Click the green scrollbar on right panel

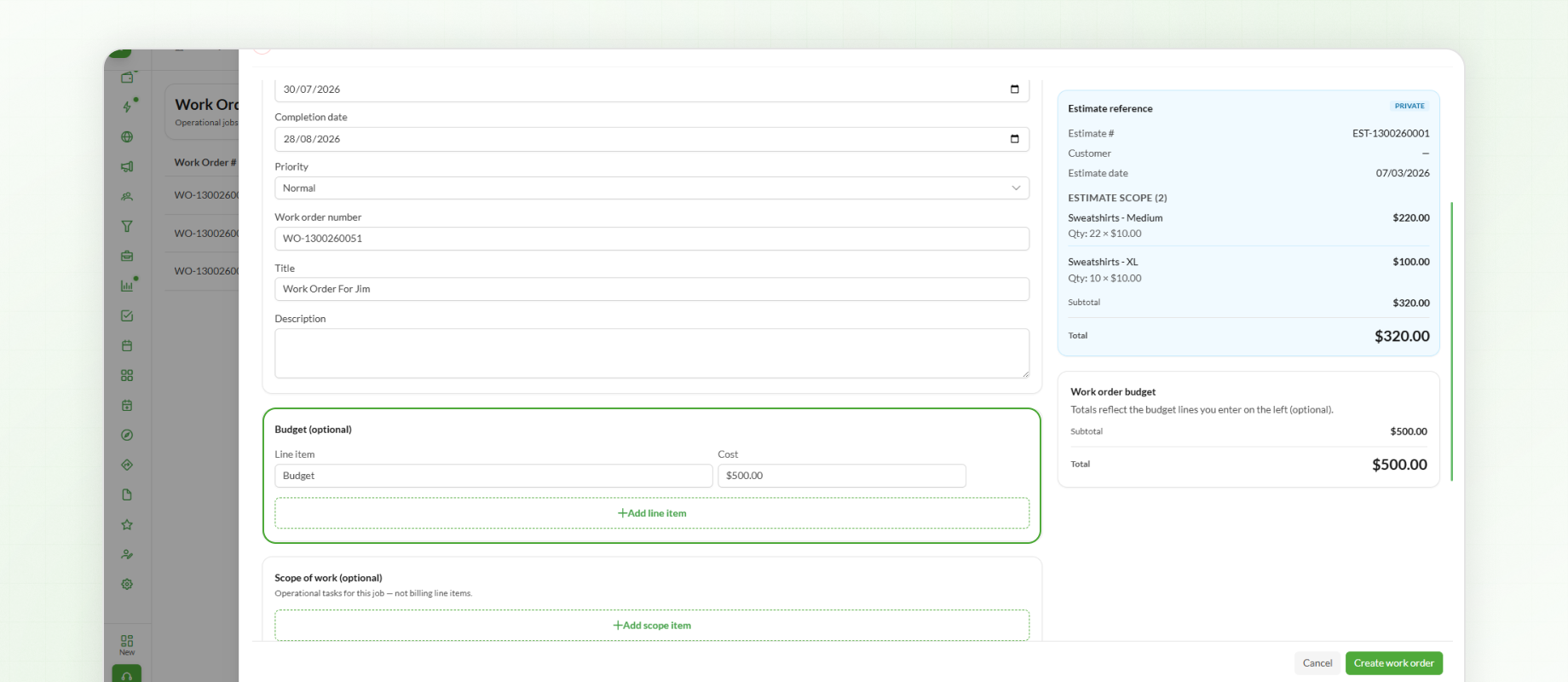coord(1451,341)
